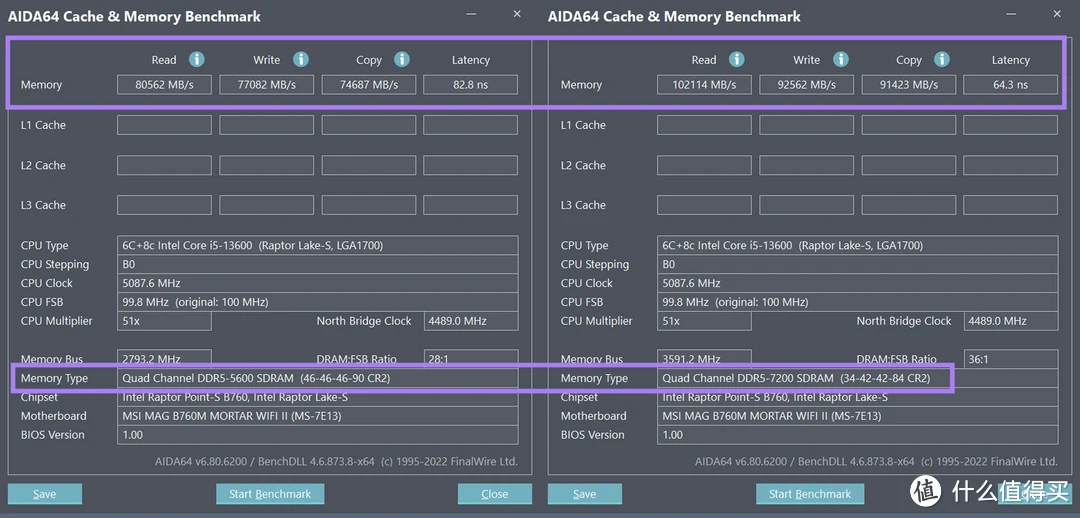Viewport: 1080px width, 518px height.
Task: Click the Copy info icon in left window
Action: (402, 59)
